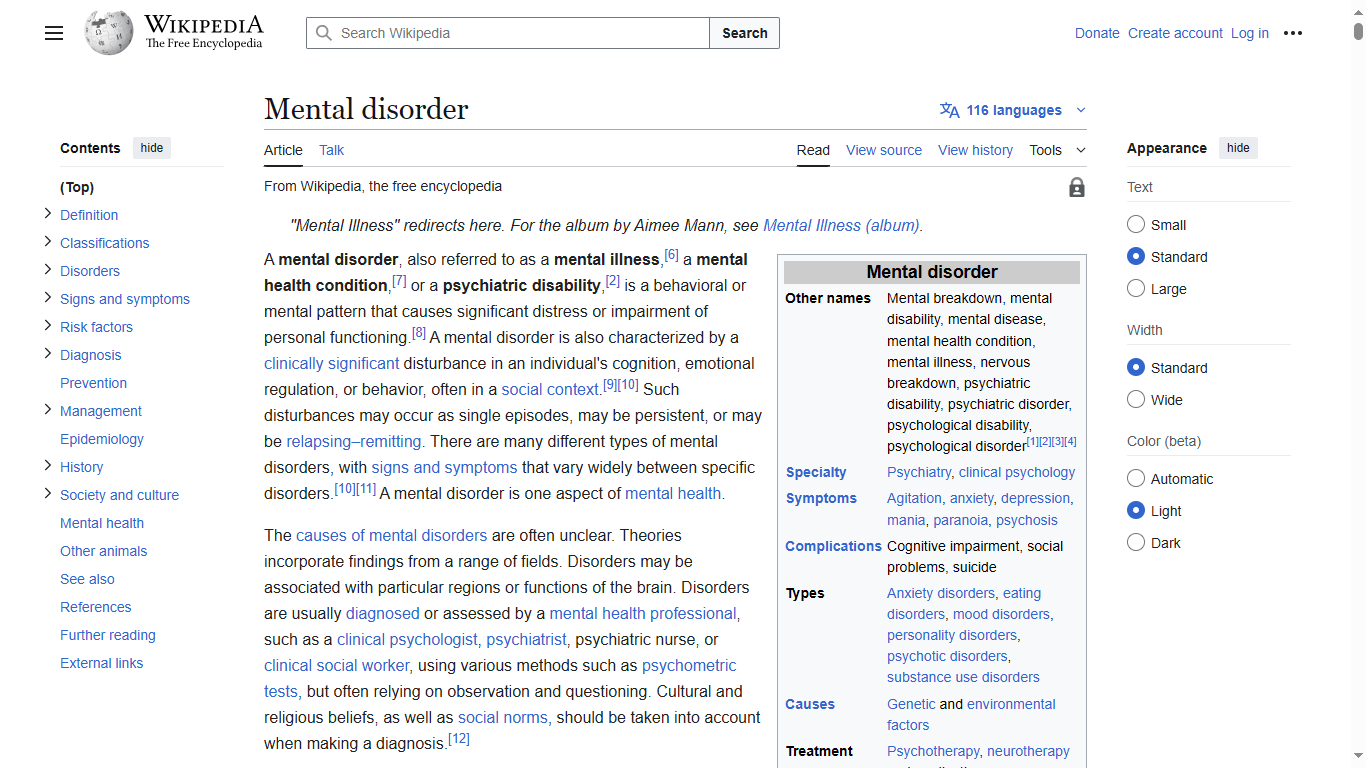This screenshot has height=768, width=1366.
Task: Hide the Appearance panel
Action: click(x=1238, y=148)
